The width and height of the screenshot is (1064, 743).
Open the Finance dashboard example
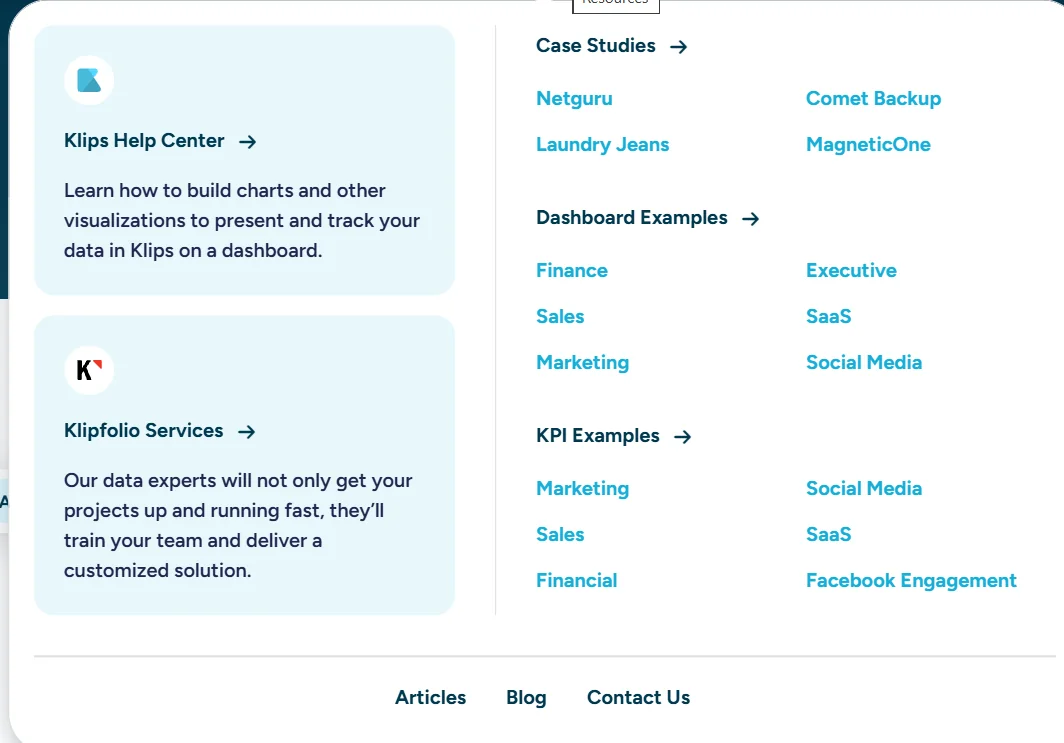(571, 270)
